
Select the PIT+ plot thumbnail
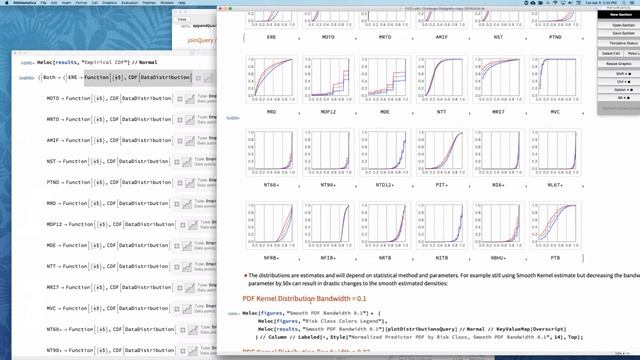coord(442,152)
